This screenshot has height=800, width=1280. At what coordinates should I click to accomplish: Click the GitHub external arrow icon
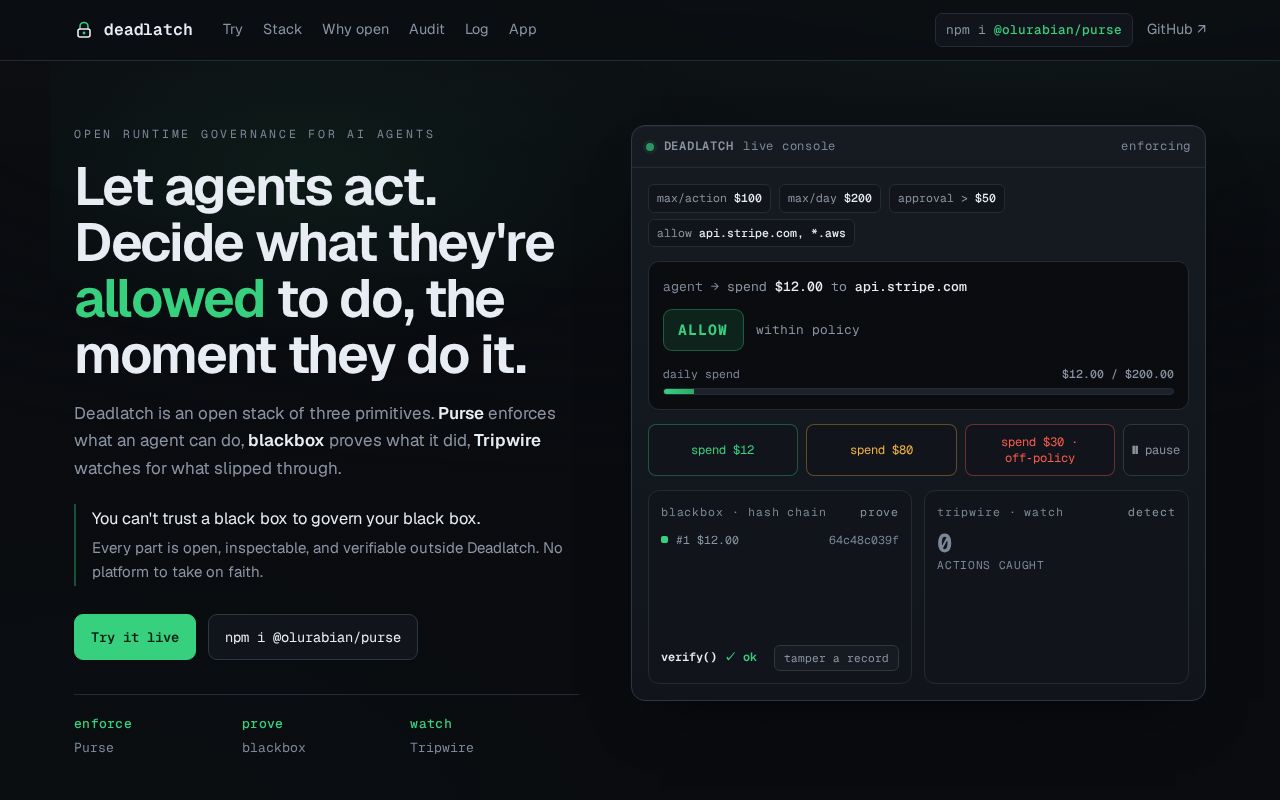pyautogui.click(x=1202, y=29)
